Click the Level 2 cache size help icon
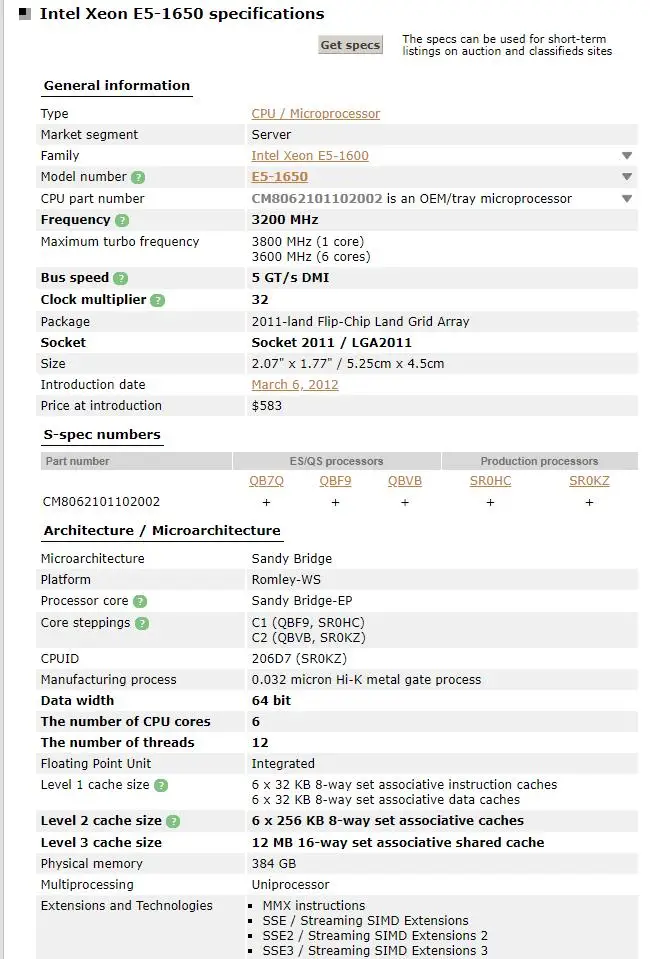 click(x=171, y=819)
